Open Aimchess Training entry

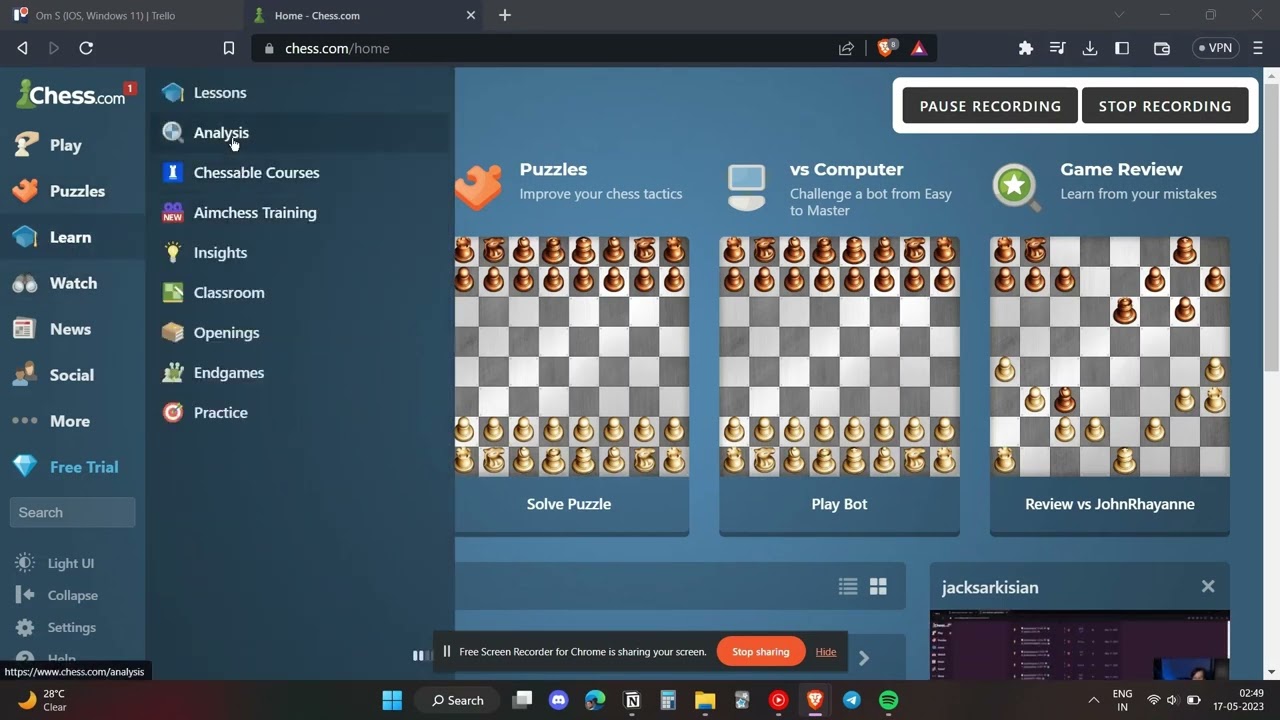pyautogui.click(x=255, y=212)
